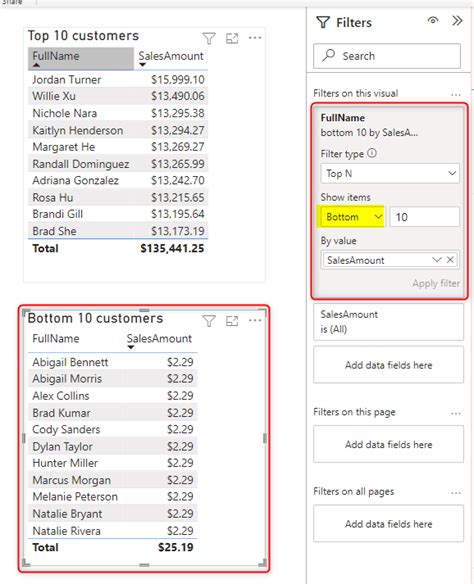Click the $15,999.10 sales value
The image size is (474, 584).
[178, 79]
